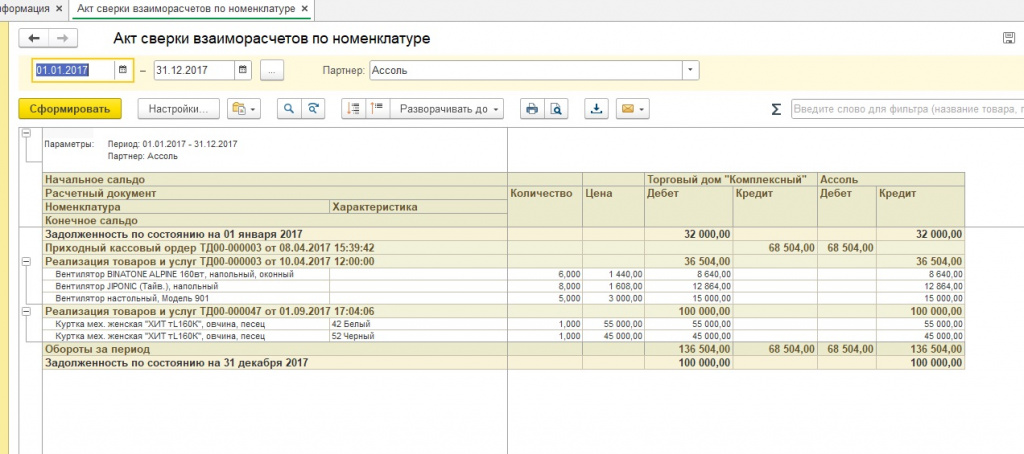This screenshot has width=1024, height=454.
Task: Collapse the Параметры group
Action: [x=27, y=133]
